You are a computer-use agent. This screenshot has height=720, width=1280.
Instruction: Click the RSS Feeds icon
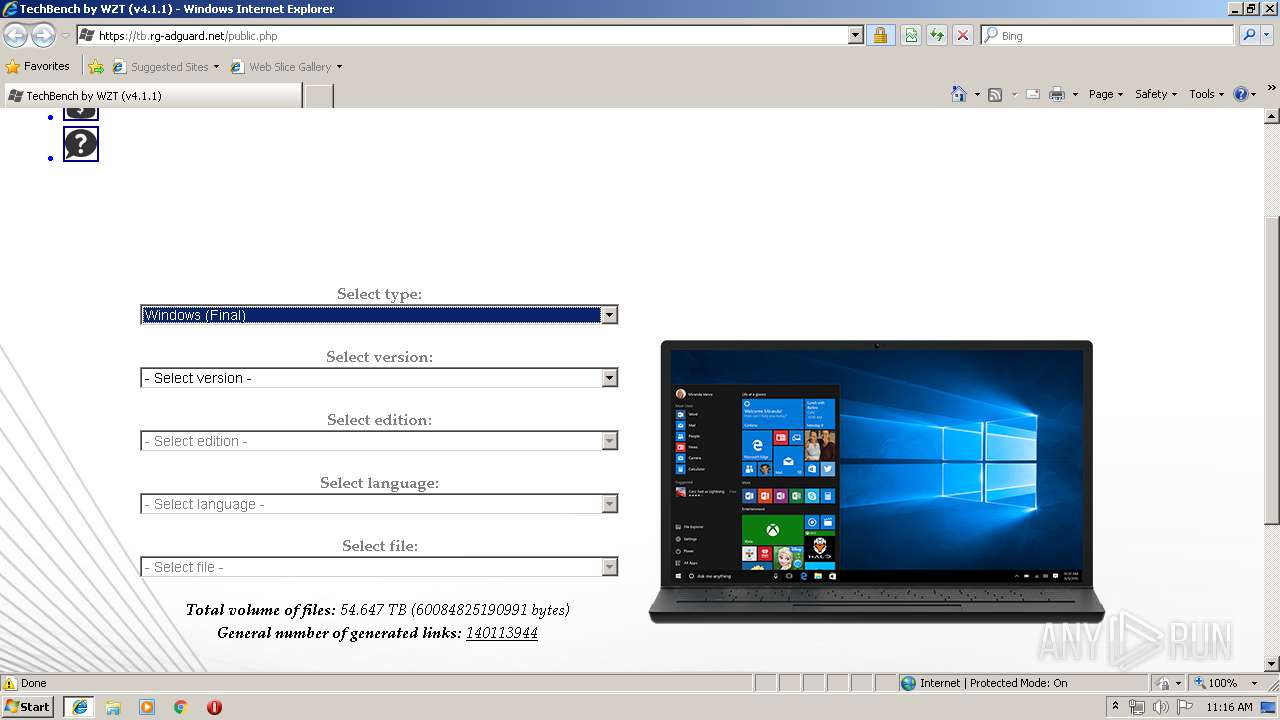(x=995, y=94)
